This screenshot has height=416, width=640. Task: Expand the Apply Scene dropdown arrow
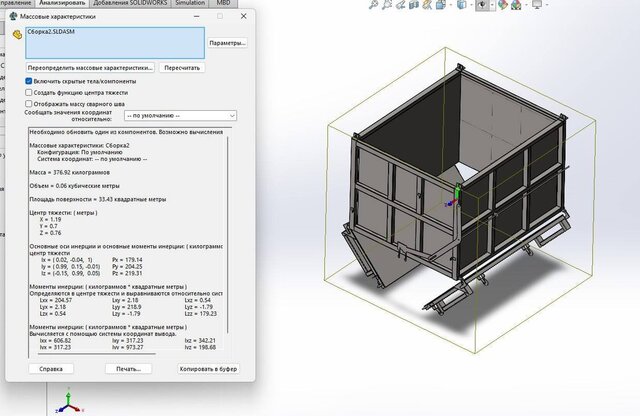pyautogui.click(x=526, y=5)
